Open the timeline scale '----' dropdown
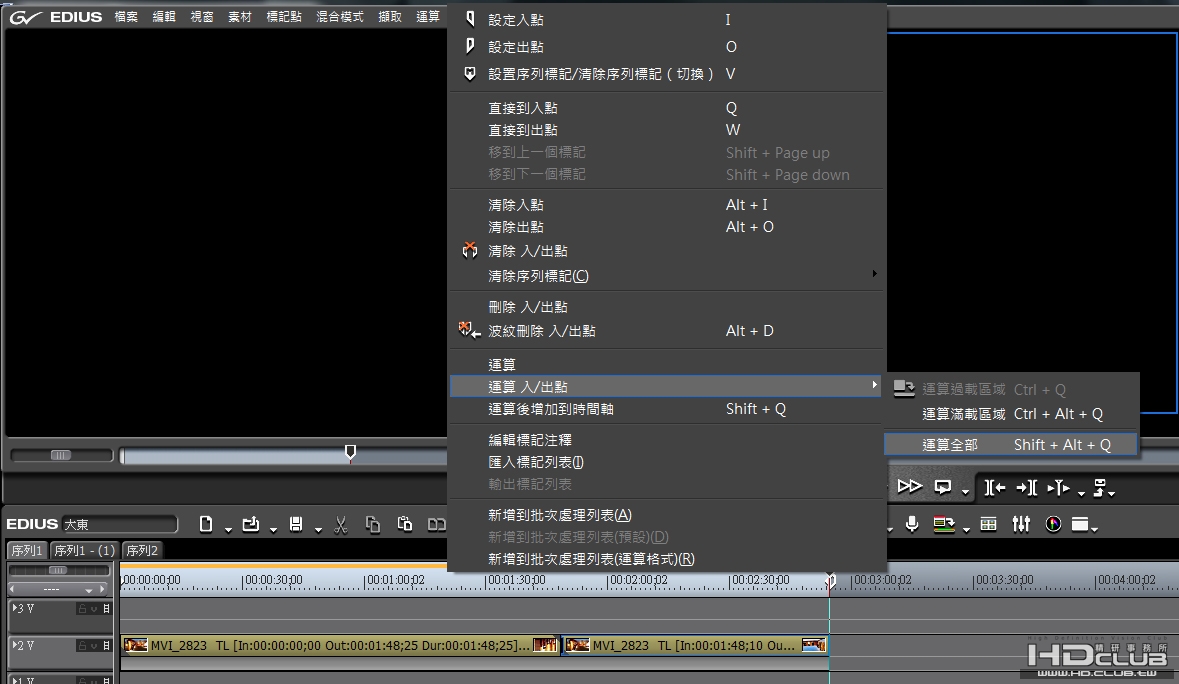The image size is (1179, 684). 89,590
